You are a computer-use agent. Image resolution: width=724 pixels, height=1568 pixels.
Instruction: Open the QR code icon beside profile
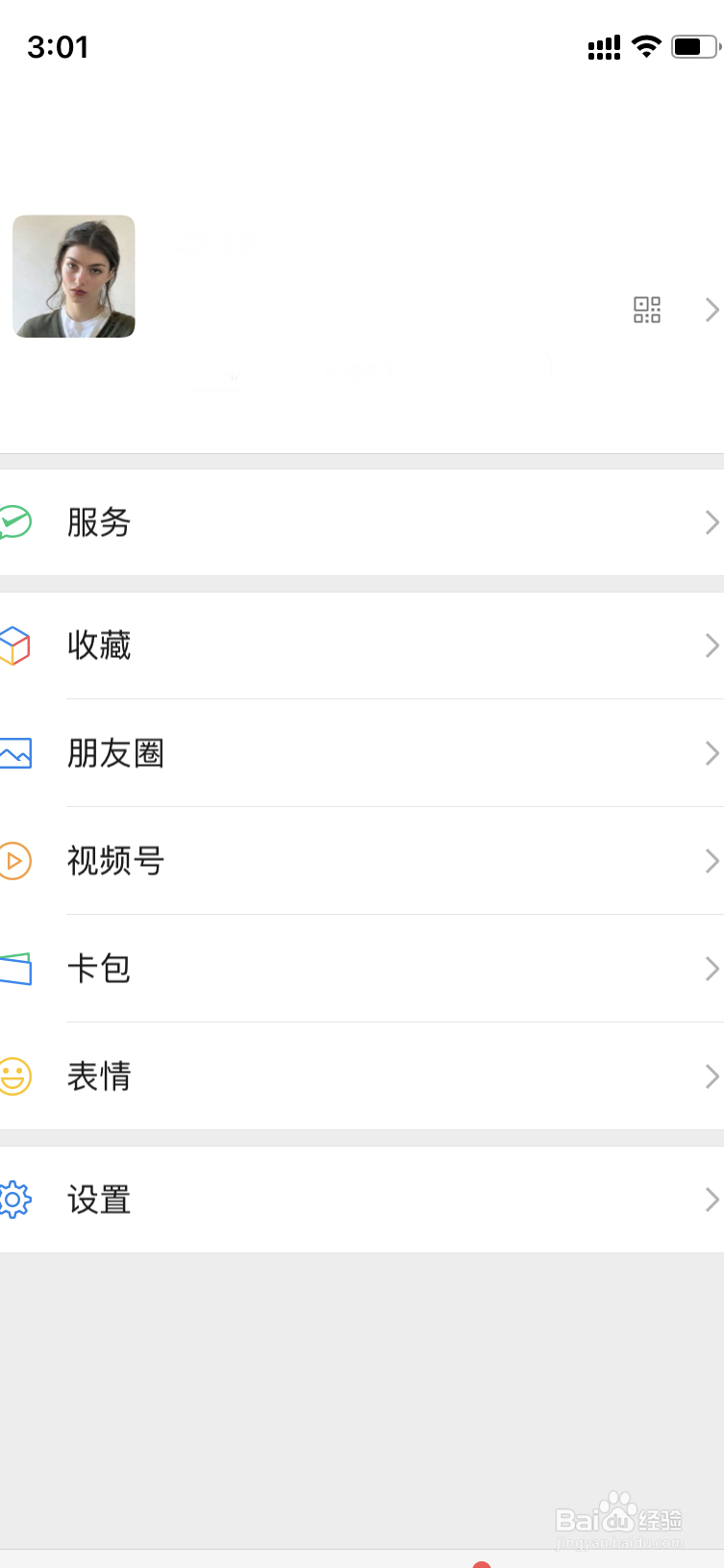click(x=647, y=310)
